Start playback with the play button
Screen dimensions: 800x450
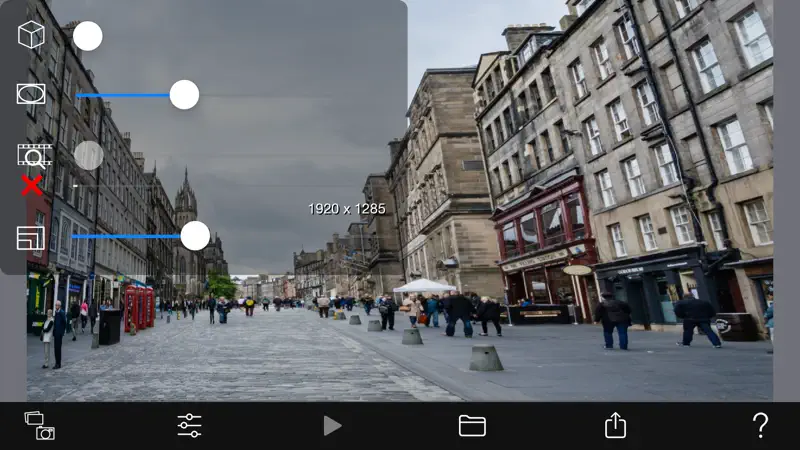click(332, 426)
